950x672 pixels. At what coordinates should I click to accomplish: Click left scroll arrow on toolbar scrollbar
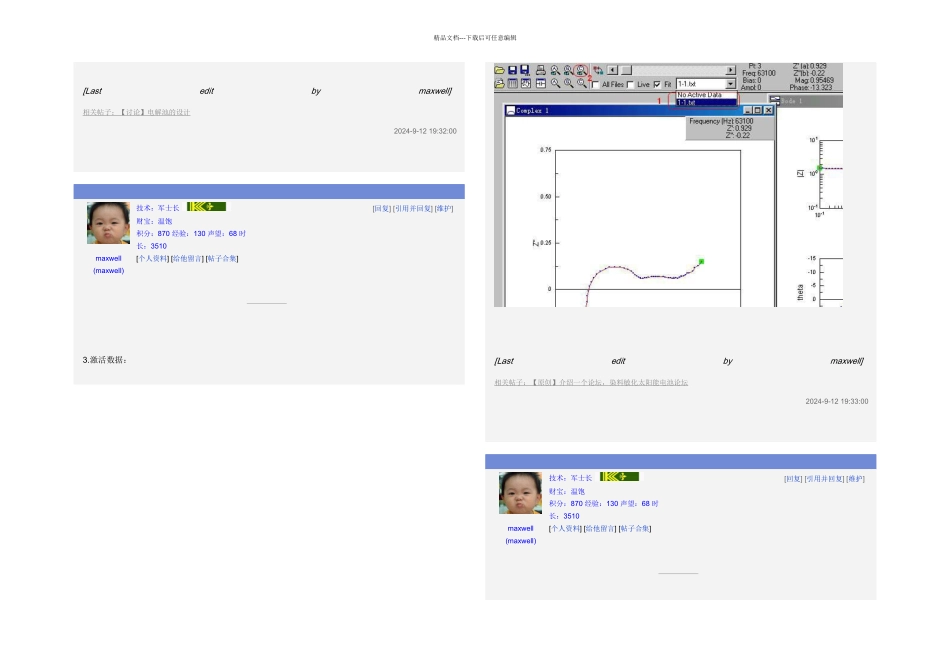click(x=613, y=70)
